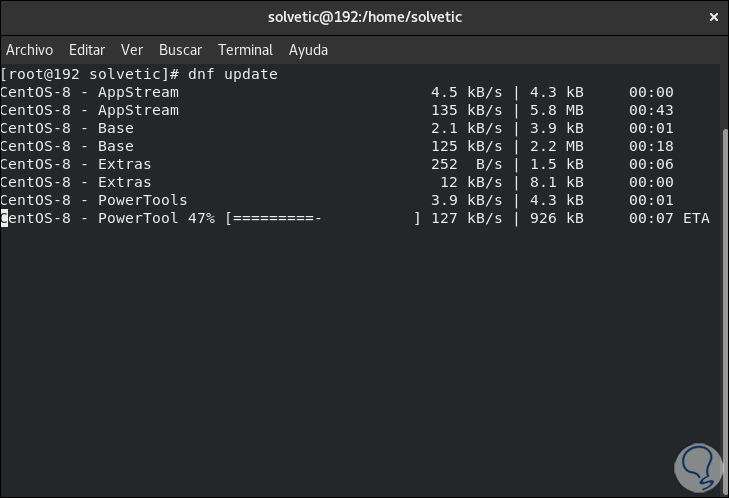Click the 47% progress percentage

point(201,218)
